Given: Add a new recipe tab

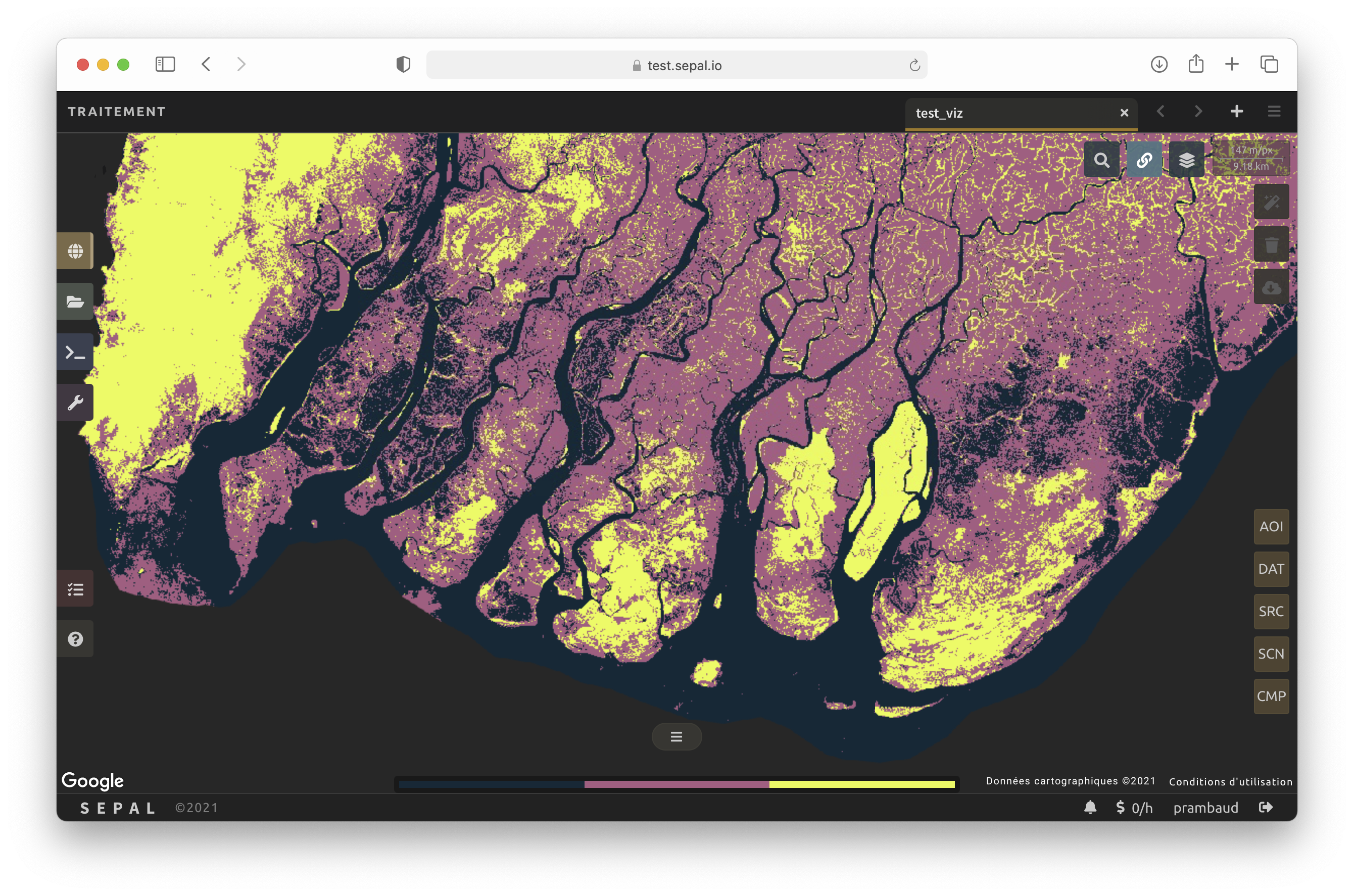Looking at the screenshot, I should tap(1236, 112).
